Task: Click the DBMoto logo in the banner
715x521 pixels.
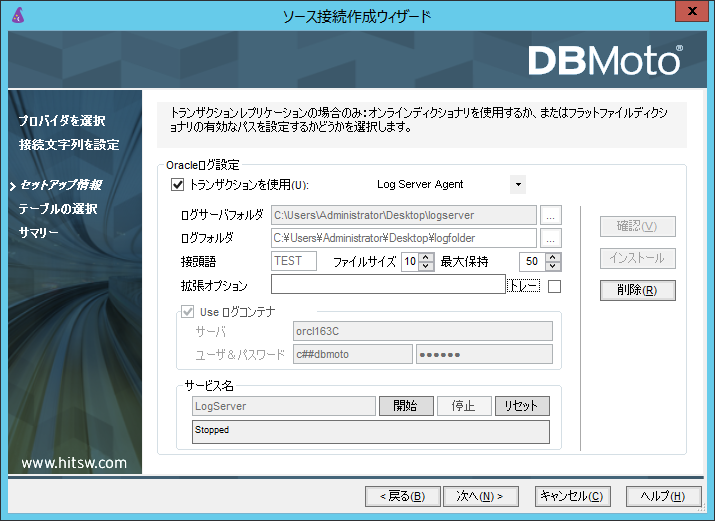Action: click(605, 61)
